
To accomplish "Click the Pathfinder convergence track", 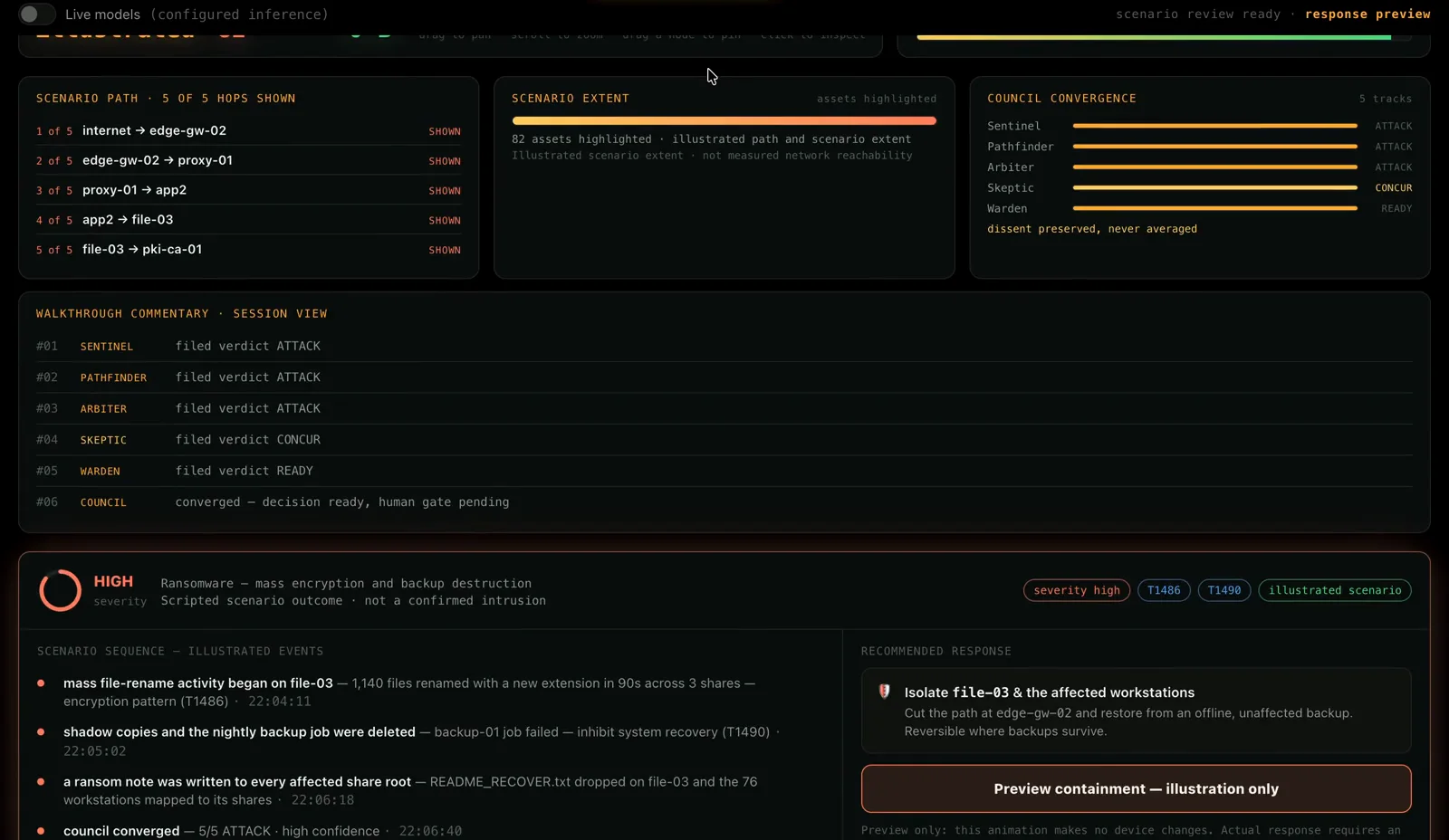I will point(1214,147).
